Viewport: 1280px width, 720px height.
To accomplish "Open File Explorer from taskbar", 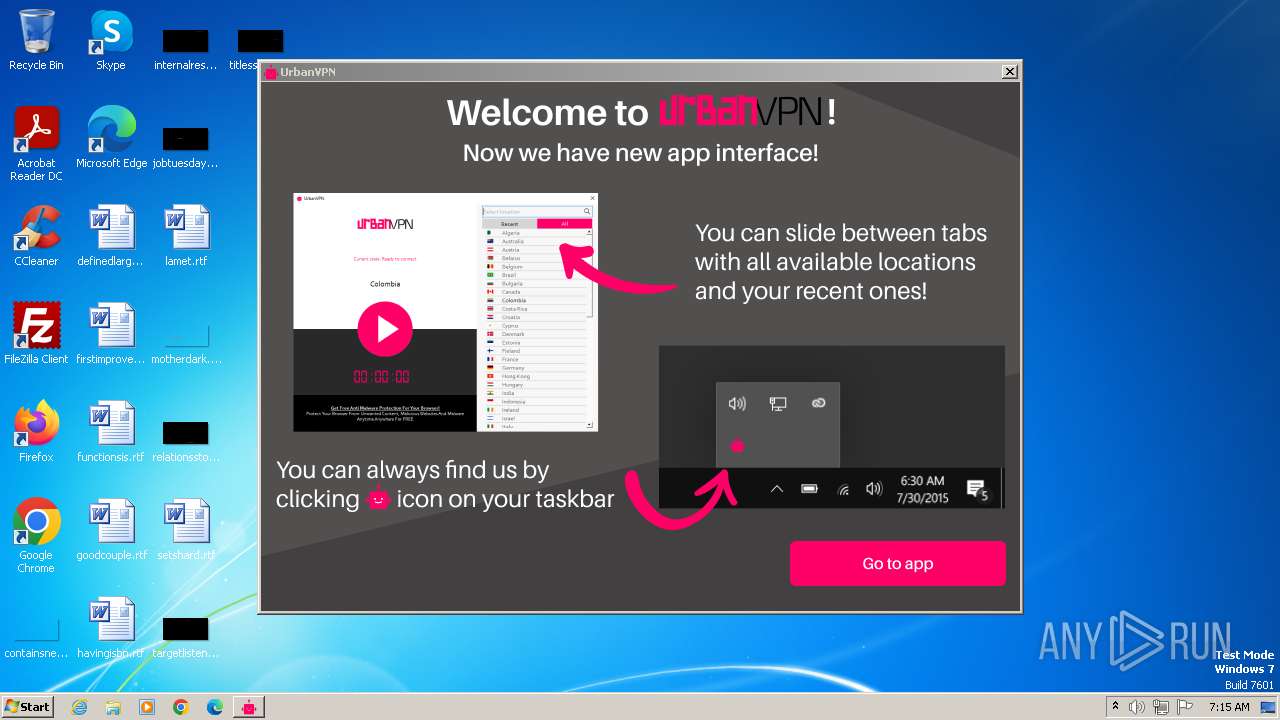I will pyautogui.click(x=113, y=707).
